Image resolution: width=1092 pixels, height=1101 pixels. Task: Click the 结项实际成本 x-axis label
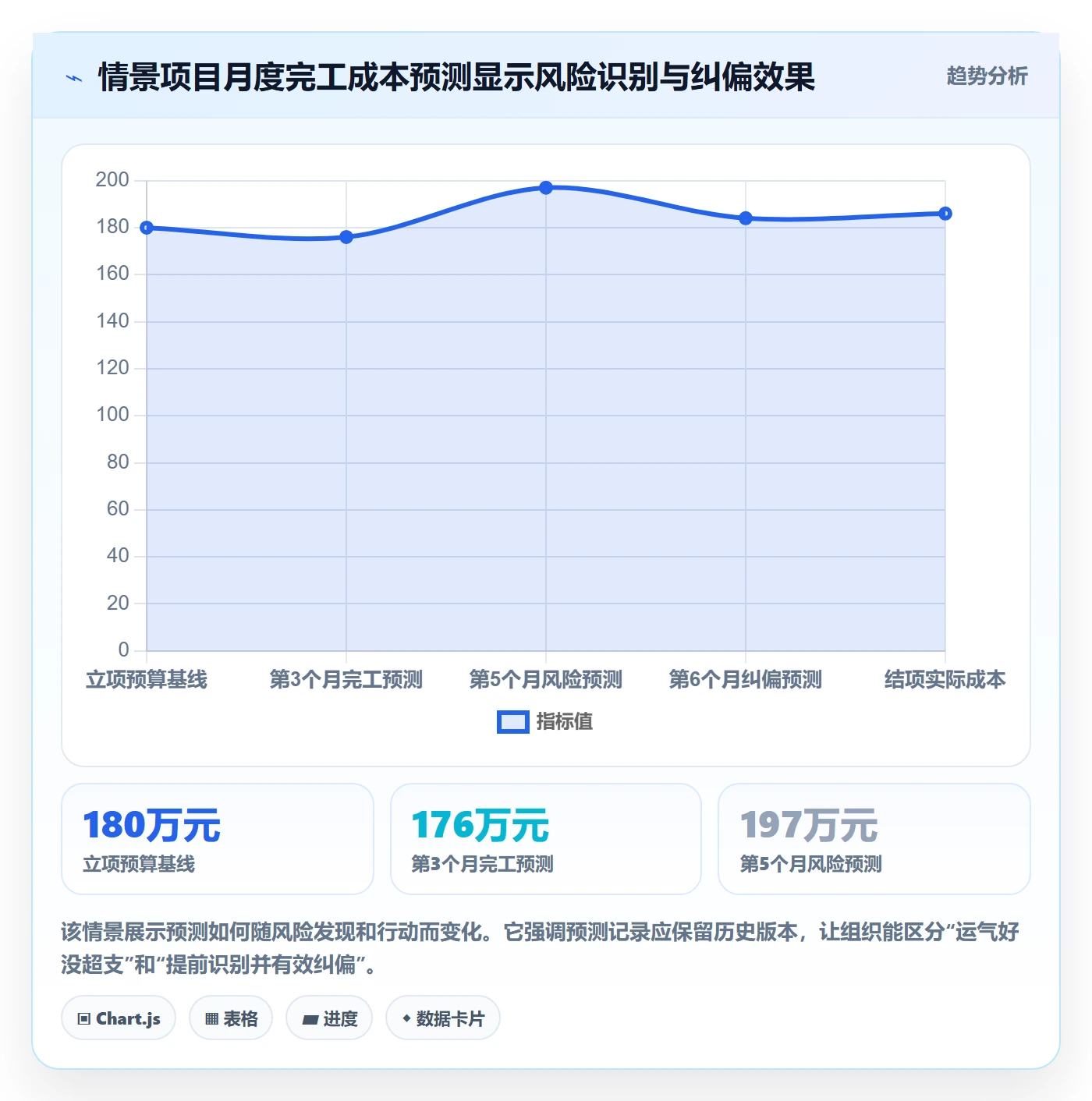tap(945, 680)
